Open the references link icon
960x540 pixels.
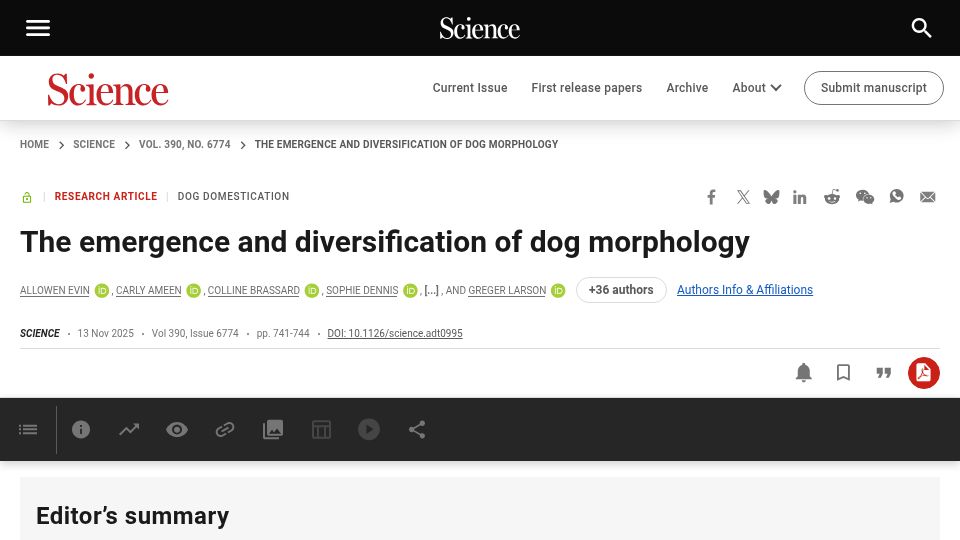pos(225,429)
